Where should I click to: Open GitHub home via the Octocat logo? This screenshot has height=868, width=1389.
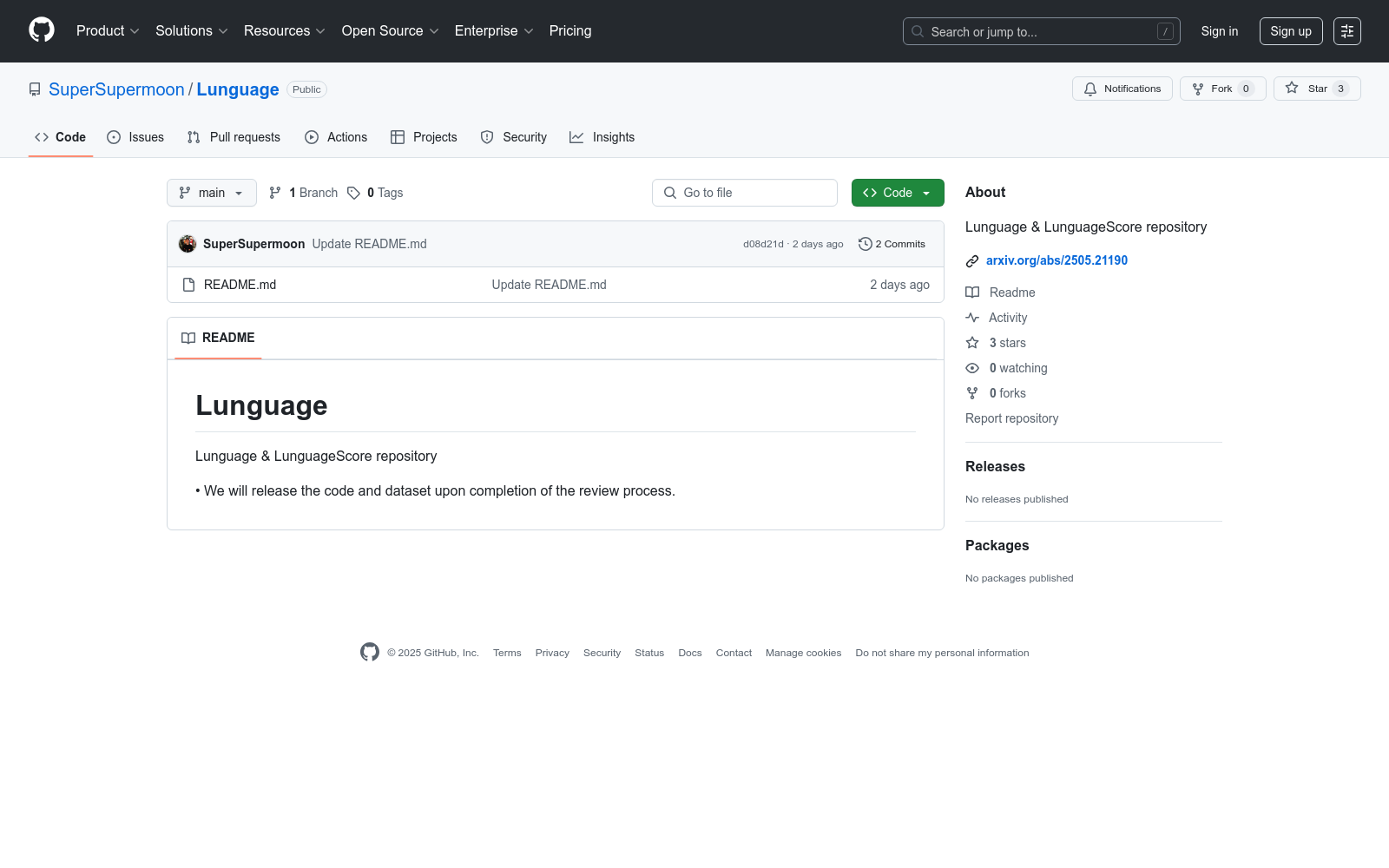coord(42,30)
